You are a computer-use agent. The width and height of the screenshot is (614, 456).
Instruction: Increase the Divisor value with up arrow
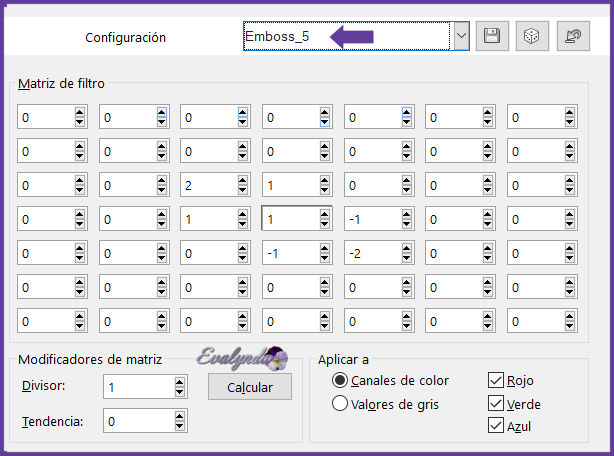(179, 382)
